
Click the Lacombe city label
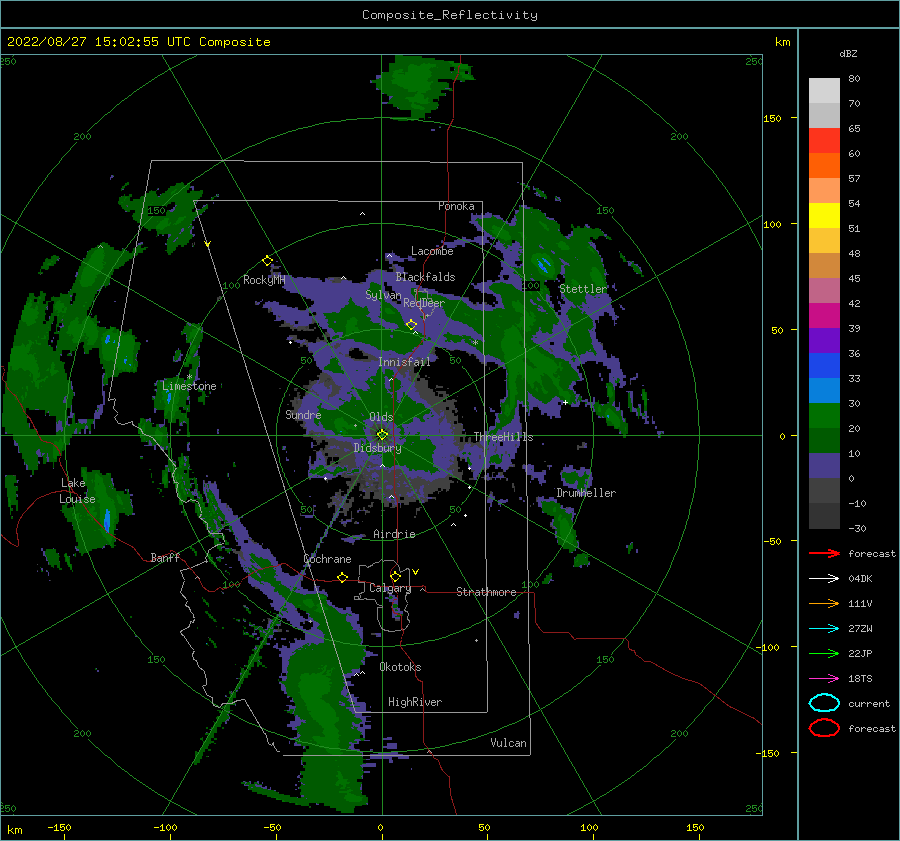tap(432, 251)
